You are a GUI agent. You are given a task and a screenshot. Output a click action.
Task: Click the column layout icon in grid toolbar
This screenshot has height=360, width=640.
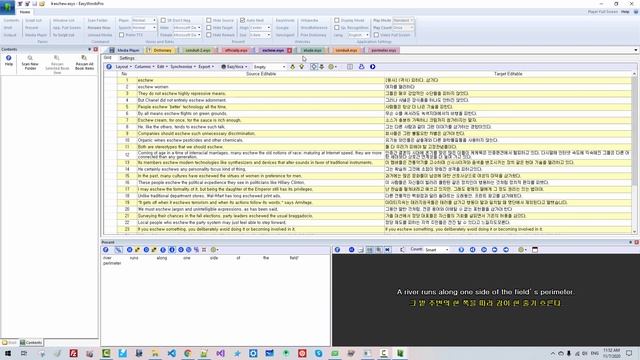(x=350, y=67)
